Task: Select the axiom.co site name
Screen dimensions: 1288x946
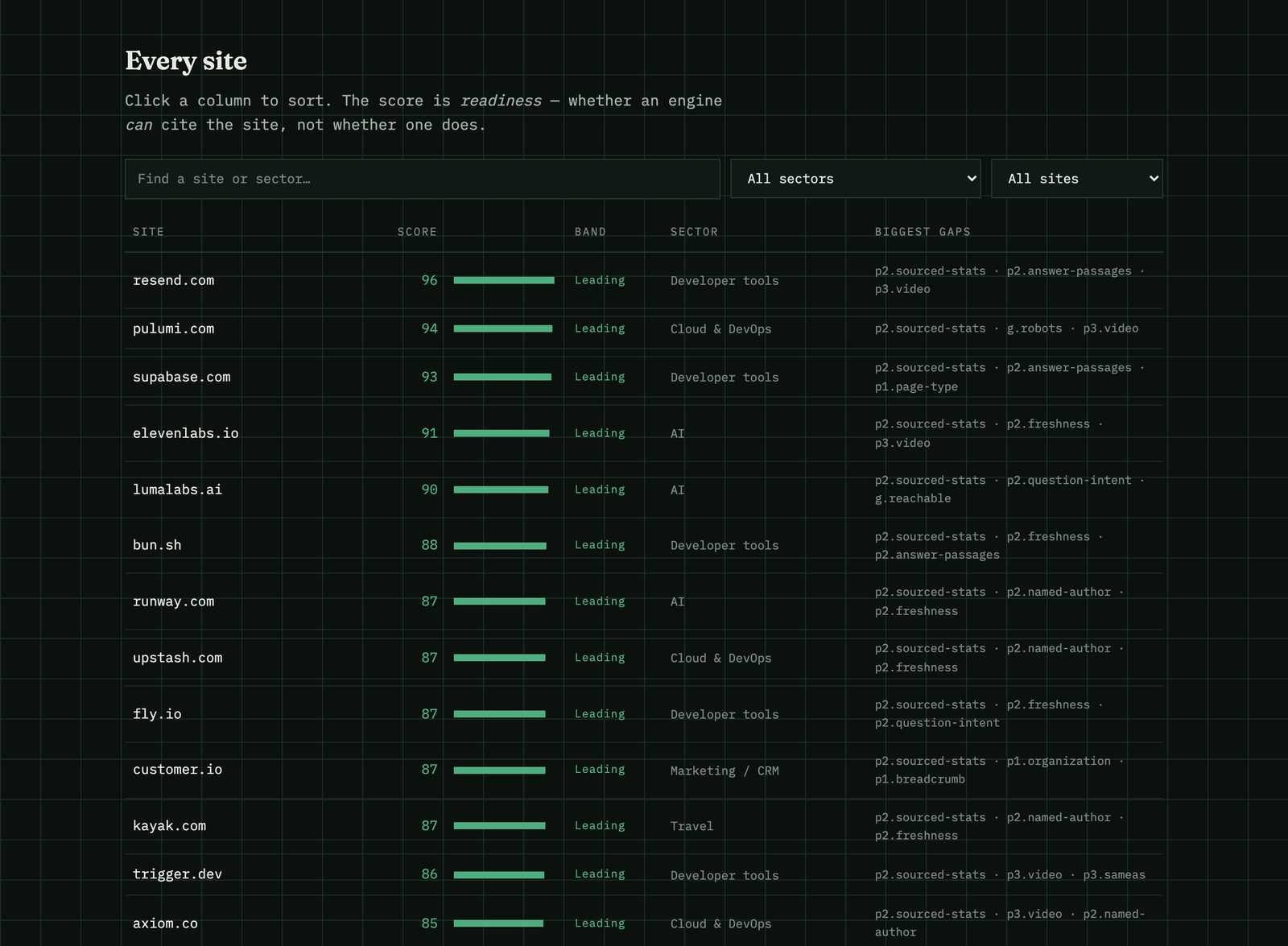Action: click(165, 923)
